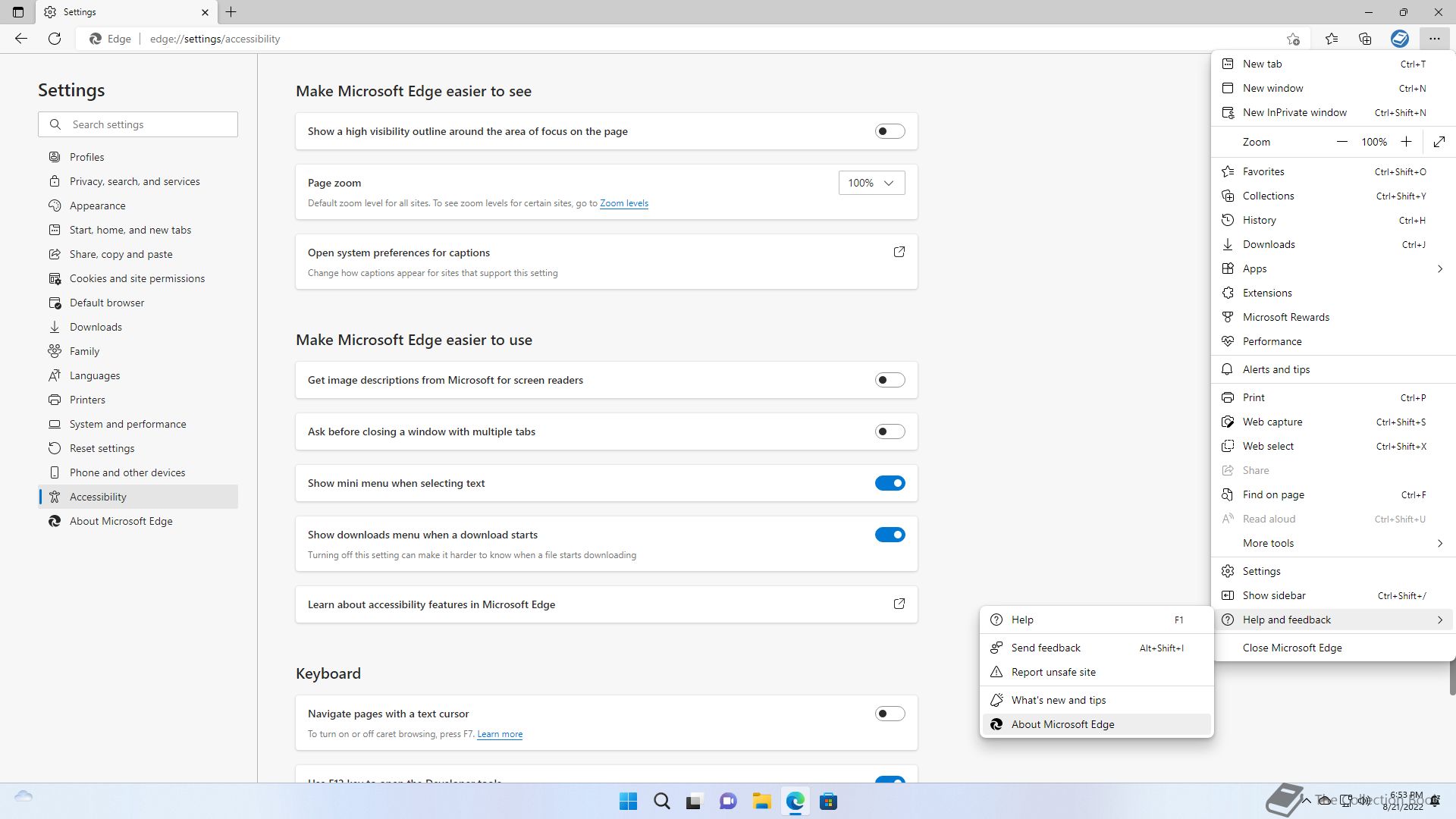Image resolution: width=1456 pixels, height=819 pixels.
Task: Open Profiles settings section
Action: pyautogui.click(x=138, y=157)
